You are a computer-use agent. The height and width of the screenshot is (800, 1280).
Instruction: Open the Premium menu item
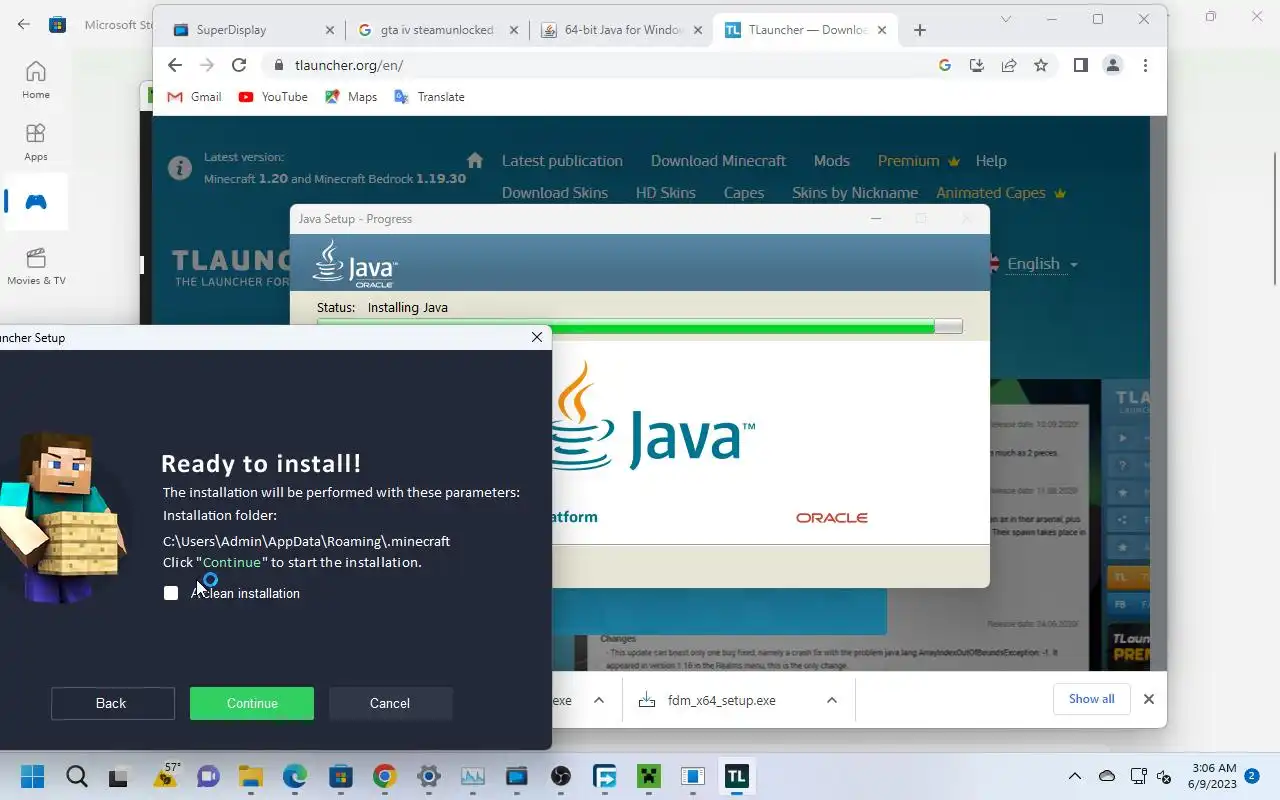pos(918,161)
